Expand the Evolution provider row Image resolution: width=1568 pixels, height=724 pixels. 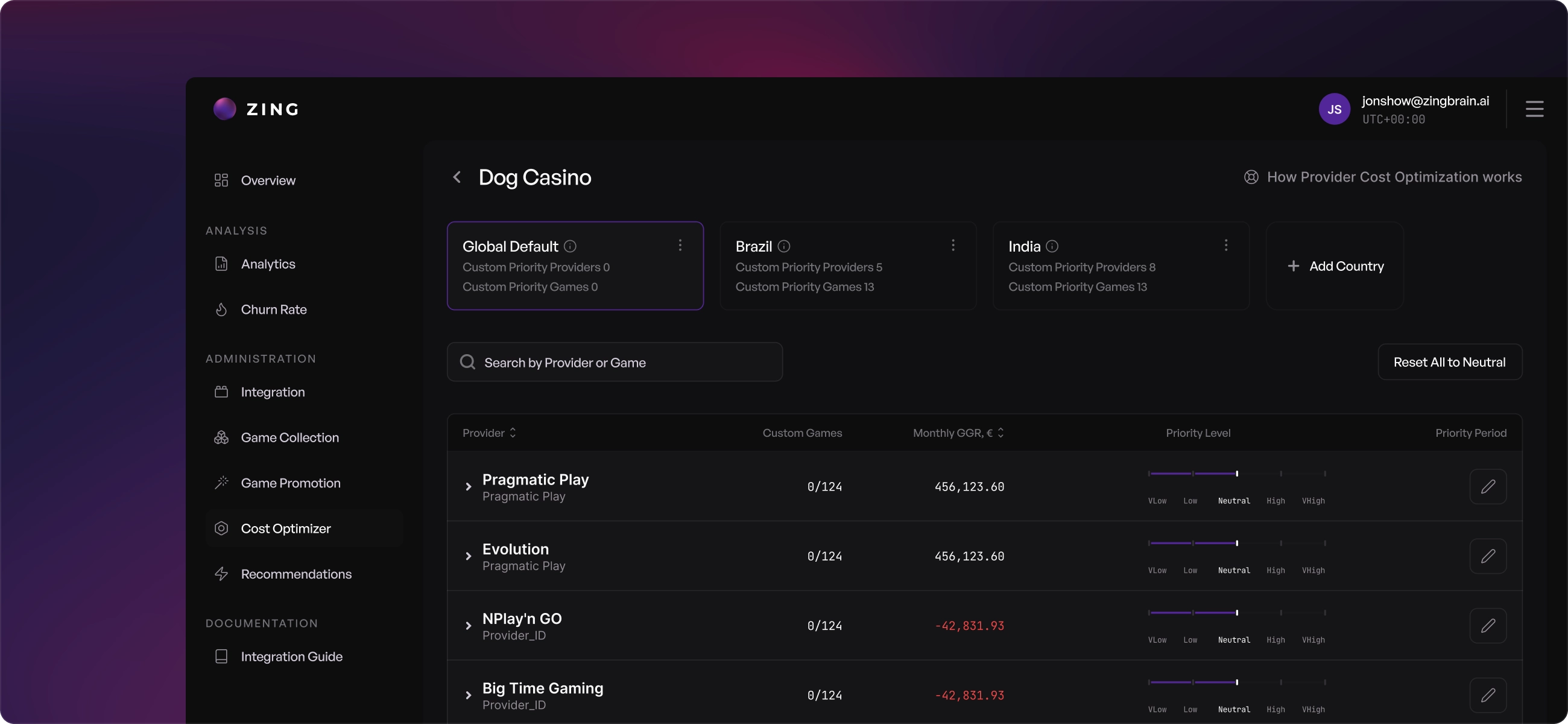[468, 556]
